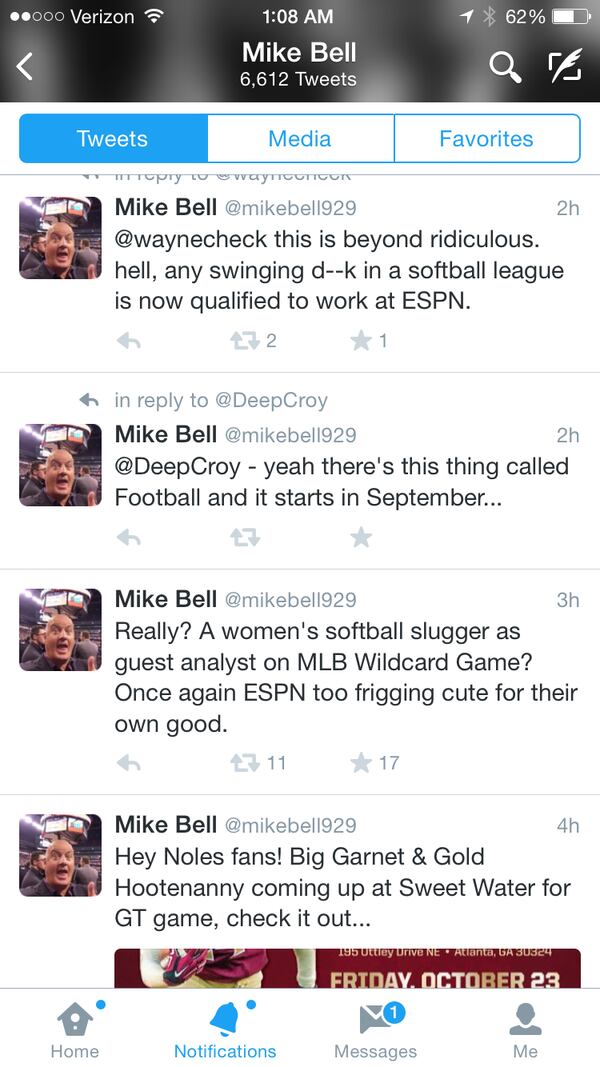Tap the 'in reply to @DeepCroy' link
Viewport: 600px width, 1067px height.
point(220,400)
